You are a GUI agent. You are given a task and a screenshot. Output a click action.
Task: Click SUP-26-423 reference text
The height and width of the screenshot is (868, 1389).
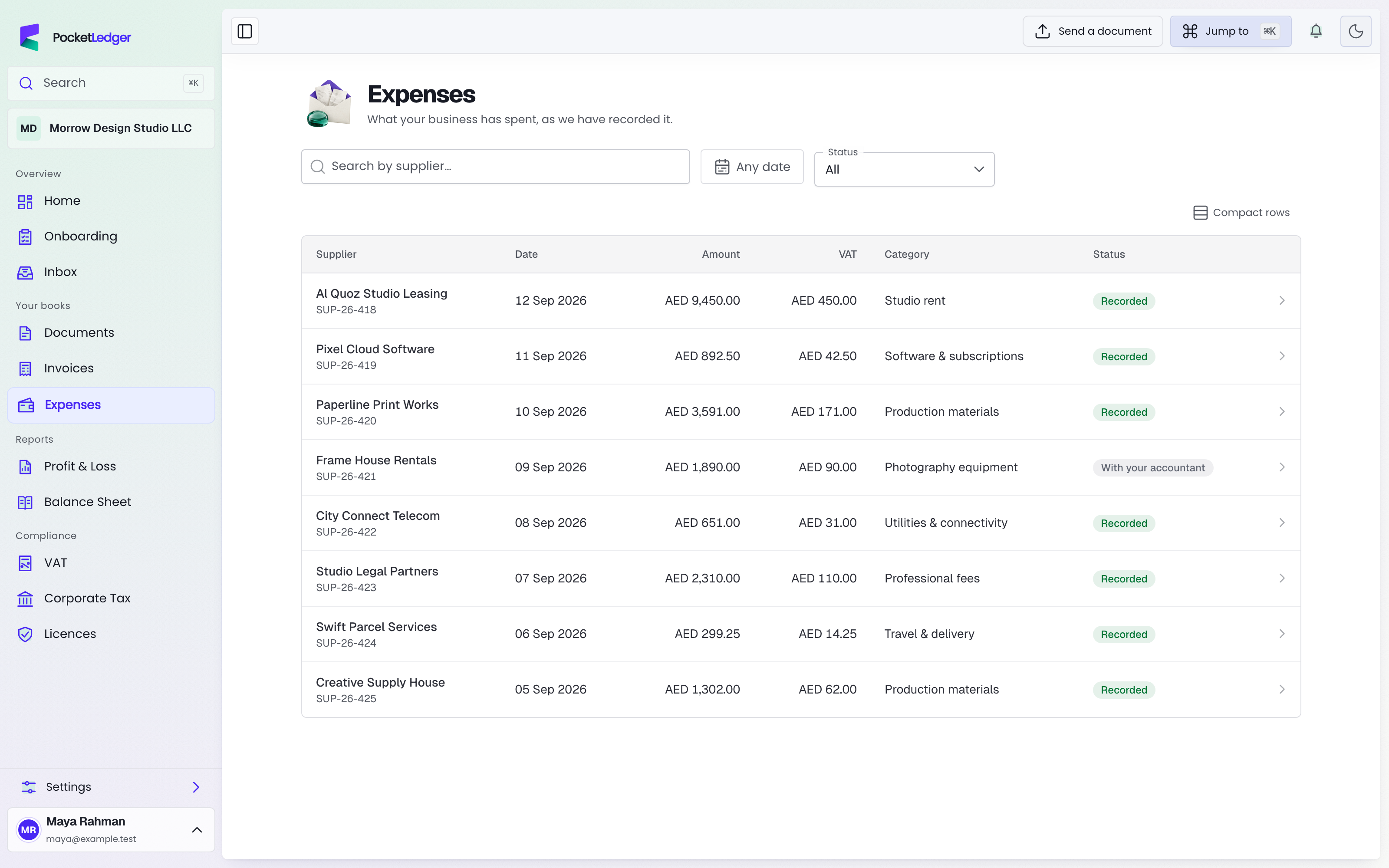(346, 588)
